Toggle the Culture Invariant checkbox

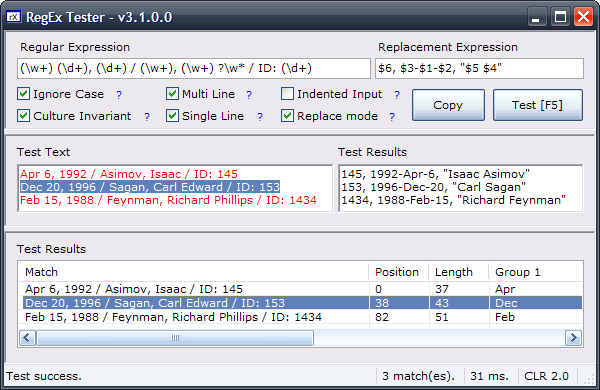[x=23, y=116]
